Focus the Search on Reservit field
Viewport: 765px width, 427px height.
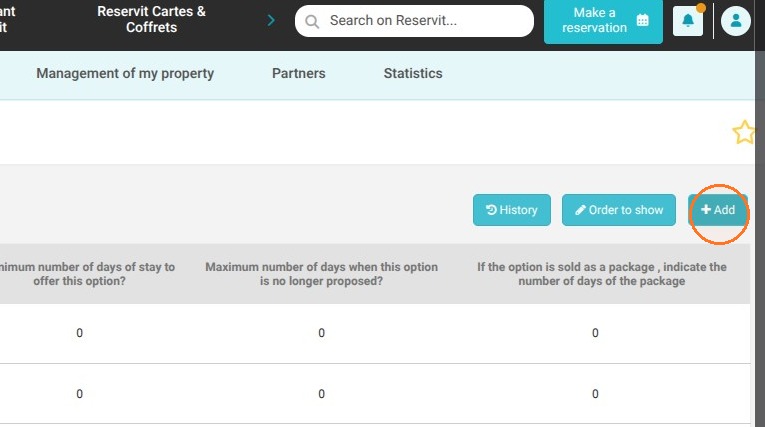[x=414, y=20]
